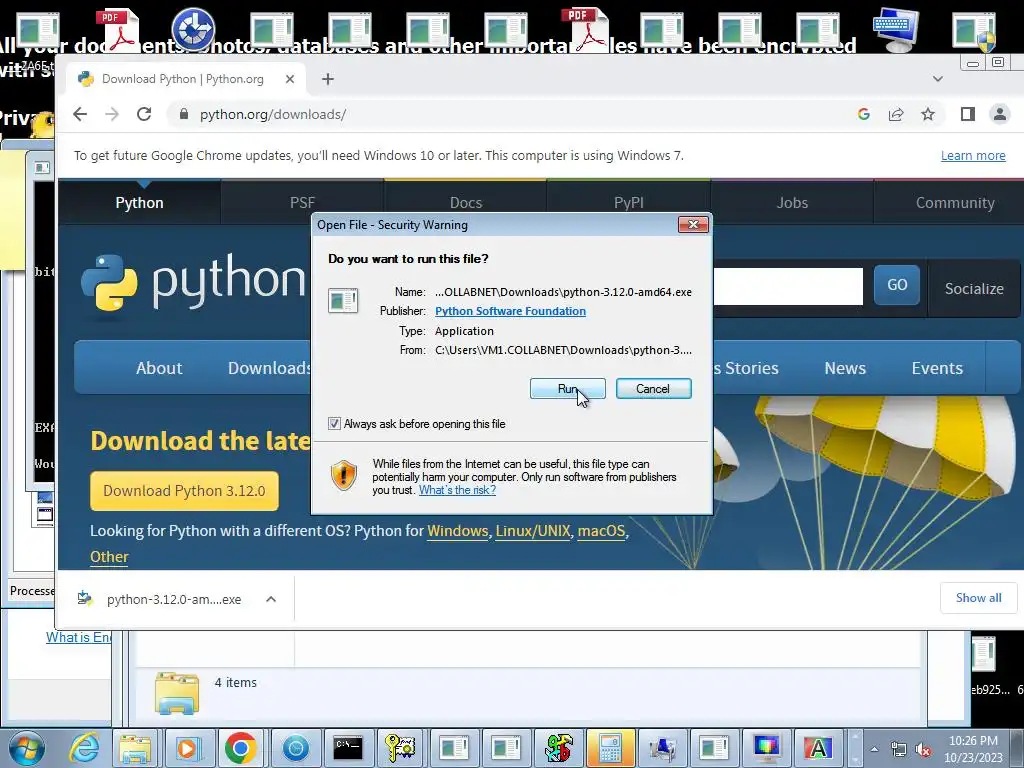Switch to the Community tab
This screenshot has width=1024, height=768.
coord(955,202)
